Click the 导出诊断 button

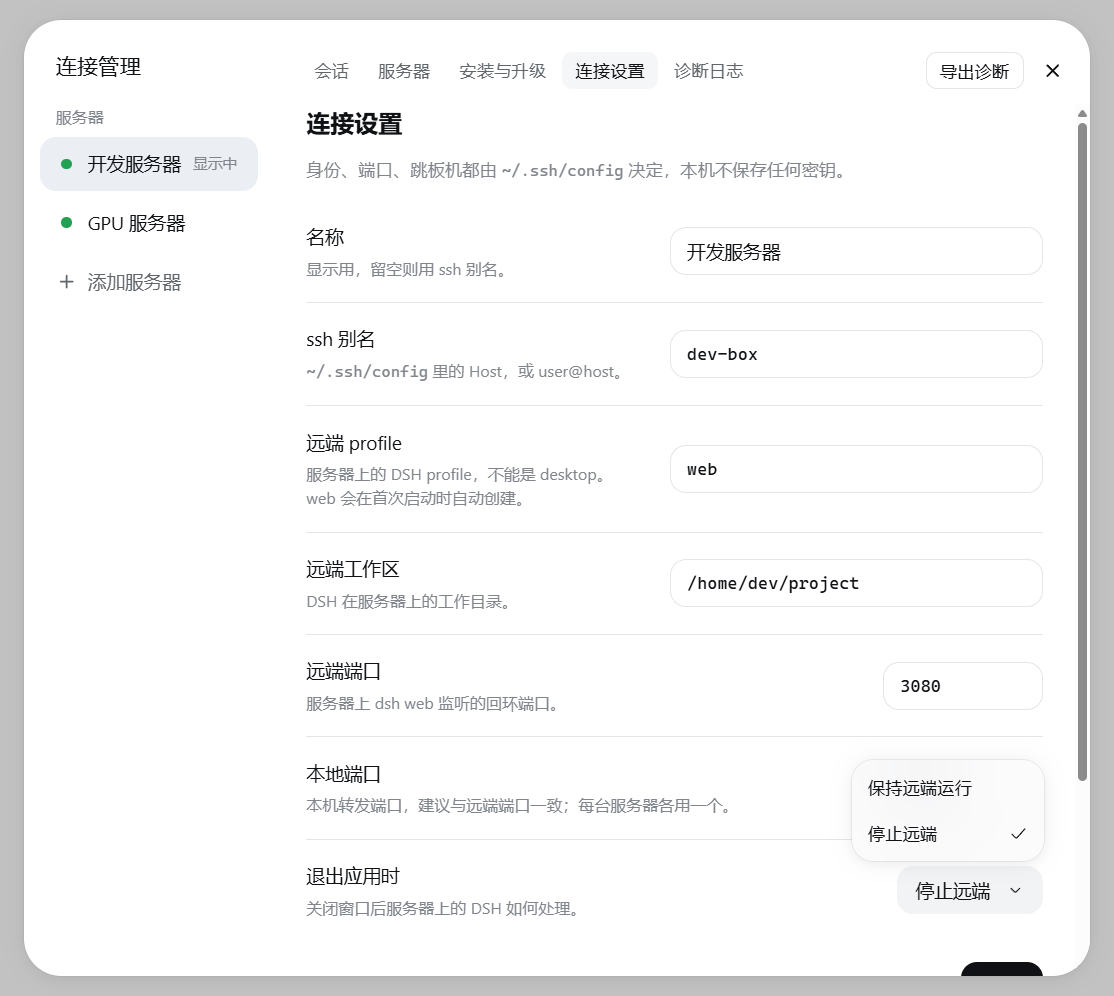click(975, 71)
